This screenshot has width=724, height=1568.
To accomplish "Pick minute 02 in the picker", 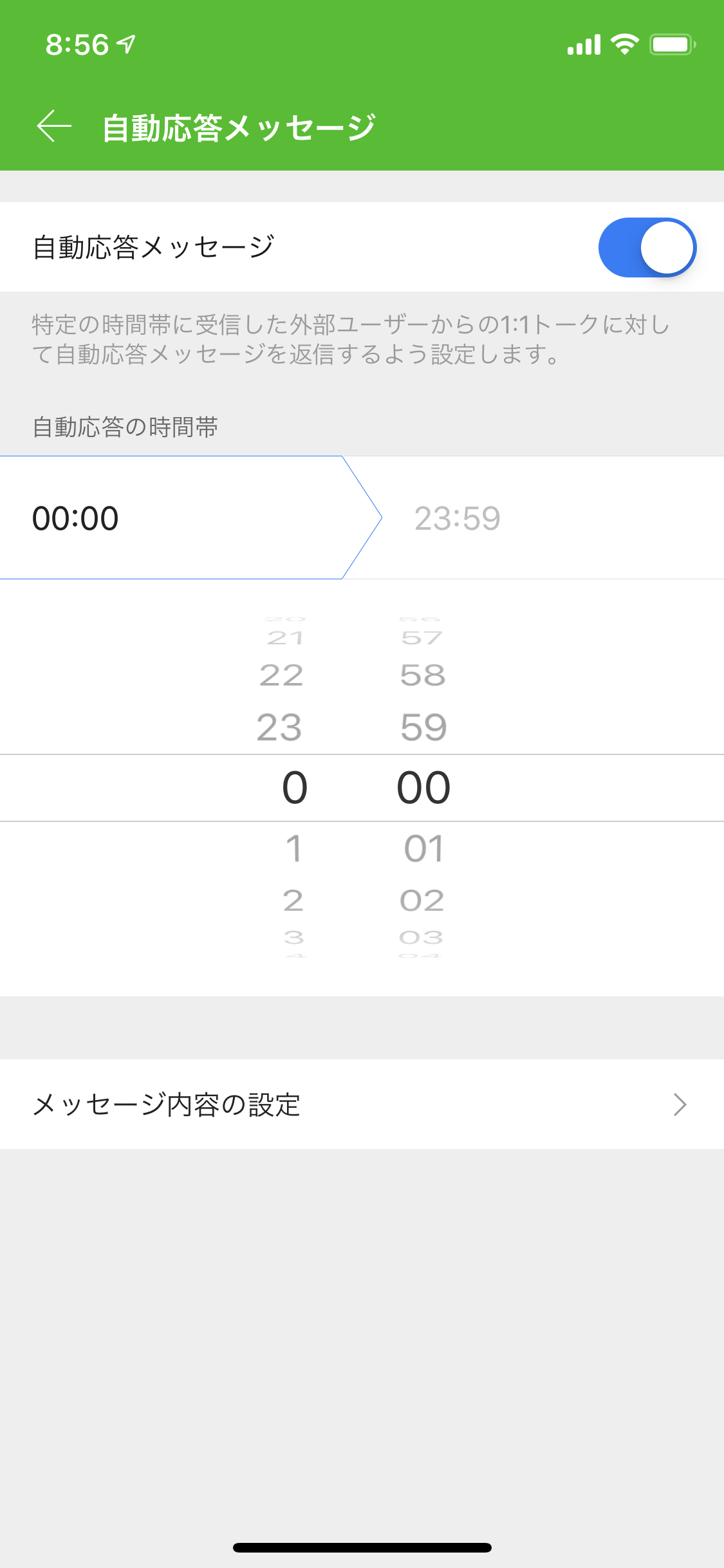I will [422, 901].
